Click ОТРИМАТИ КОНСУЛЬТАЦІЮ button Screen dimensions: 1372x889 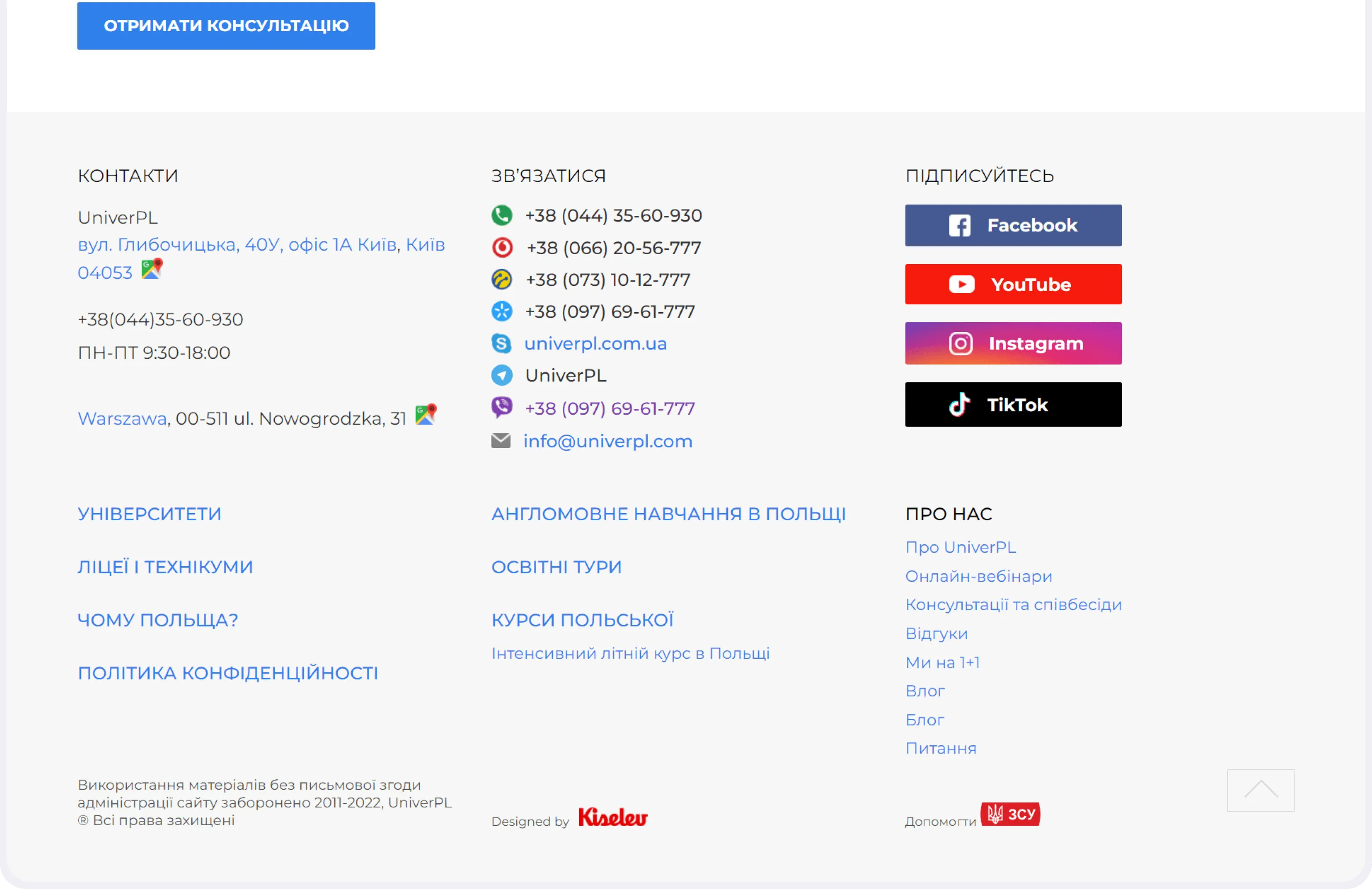pyautogui.click(x=226, y=26)
